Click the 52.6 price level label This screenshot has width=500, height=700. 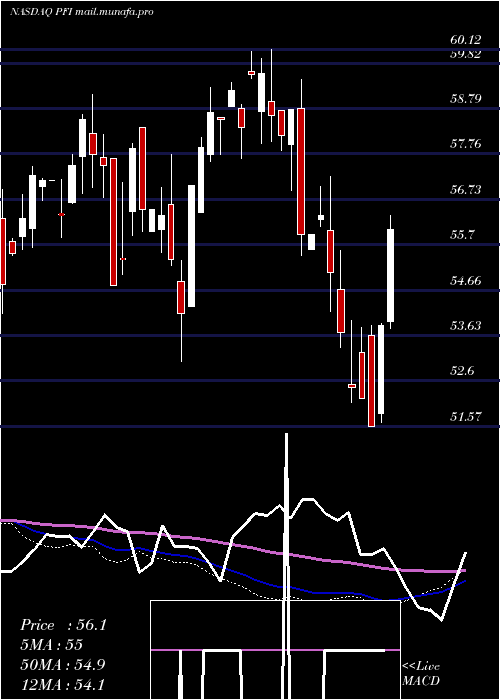[x=462, y=371]
